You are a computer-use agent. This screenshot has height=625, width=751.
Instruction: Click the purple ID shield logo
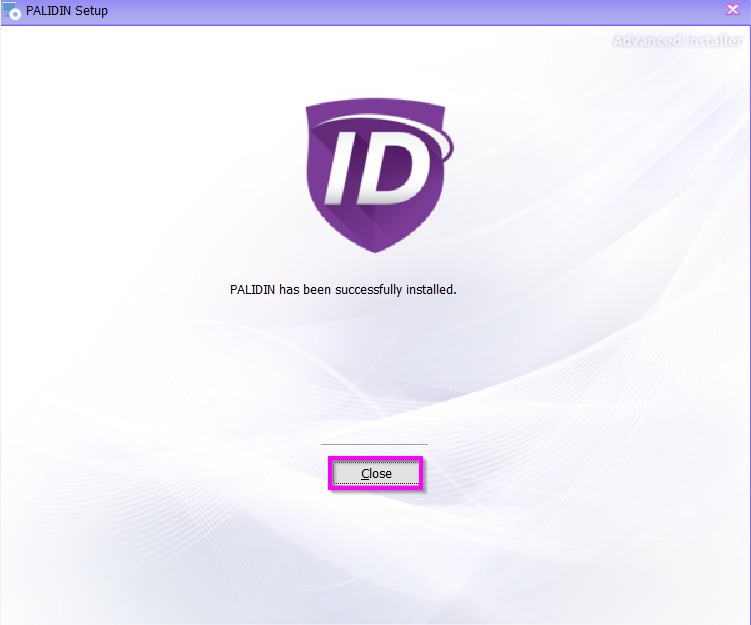379,175
